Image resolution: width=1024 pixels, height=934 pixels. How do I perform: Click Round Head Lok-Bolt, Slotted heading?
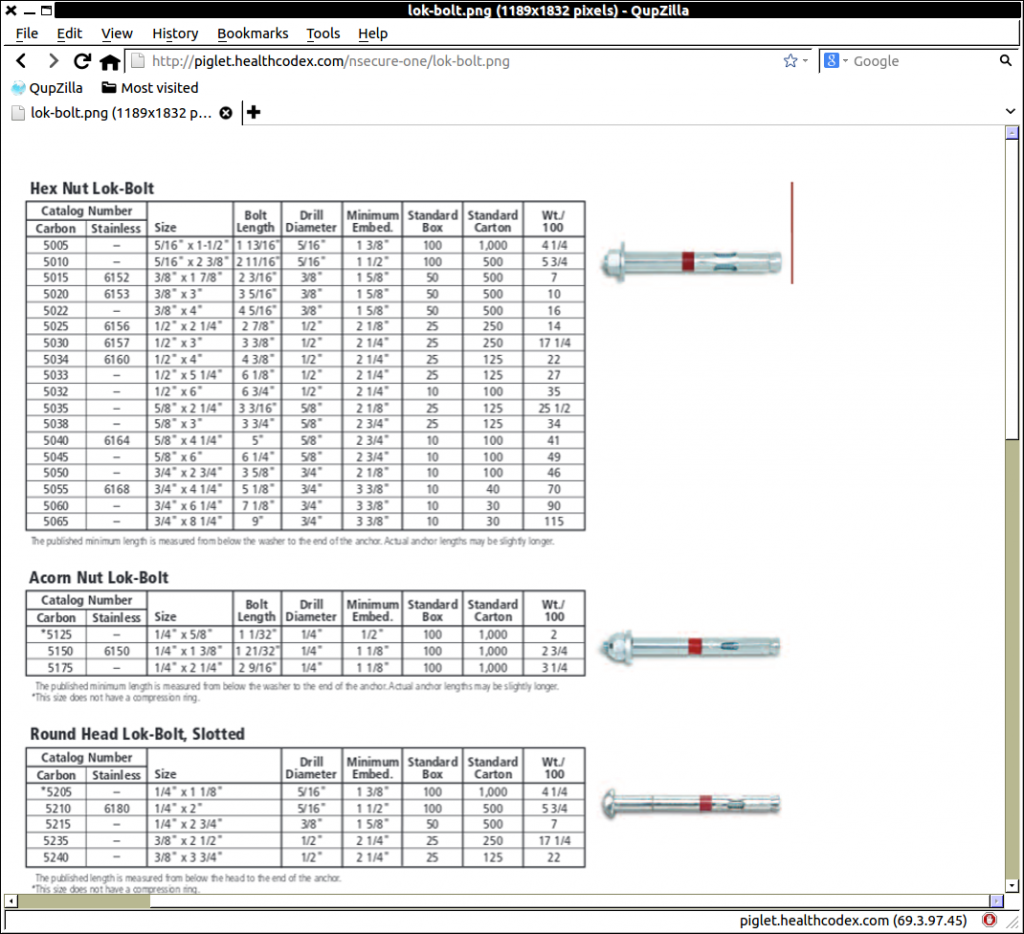[137, 734]
